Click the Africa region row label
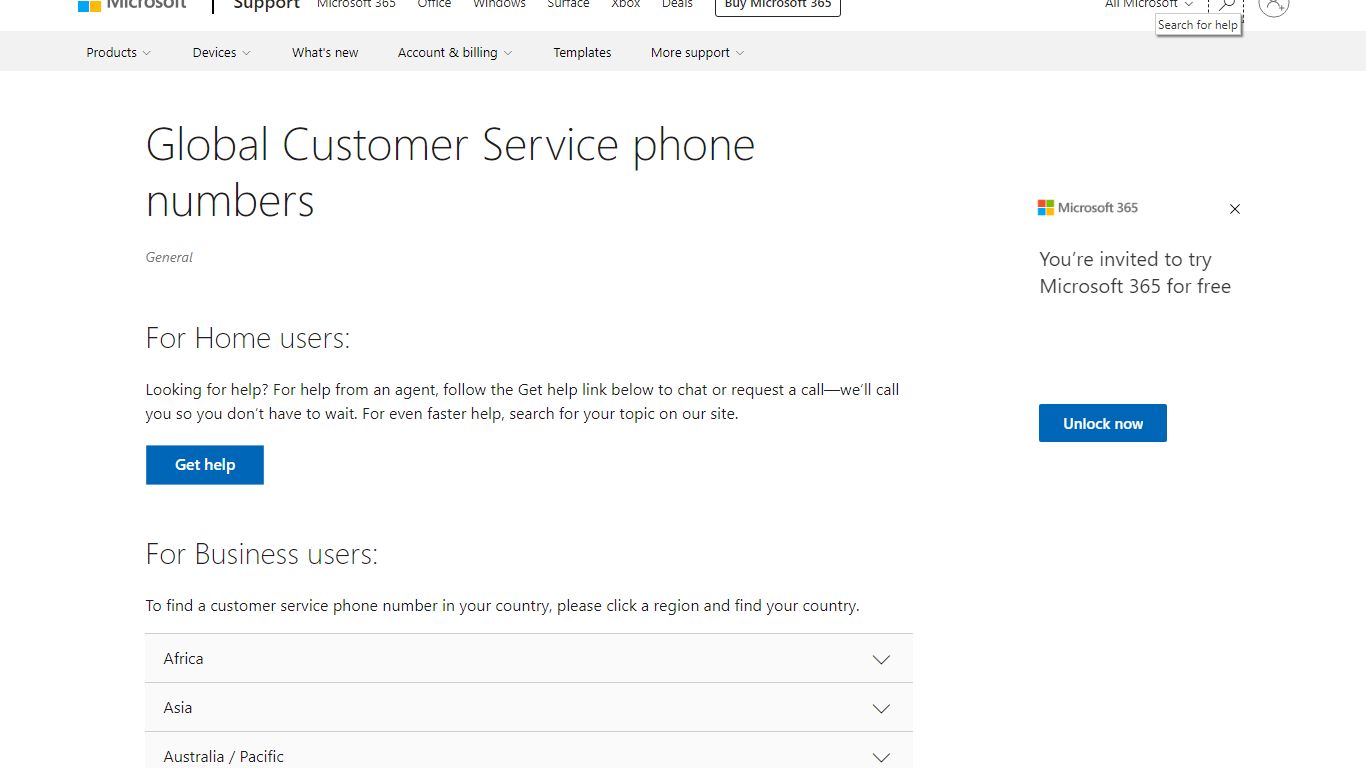 pos(183,659)
